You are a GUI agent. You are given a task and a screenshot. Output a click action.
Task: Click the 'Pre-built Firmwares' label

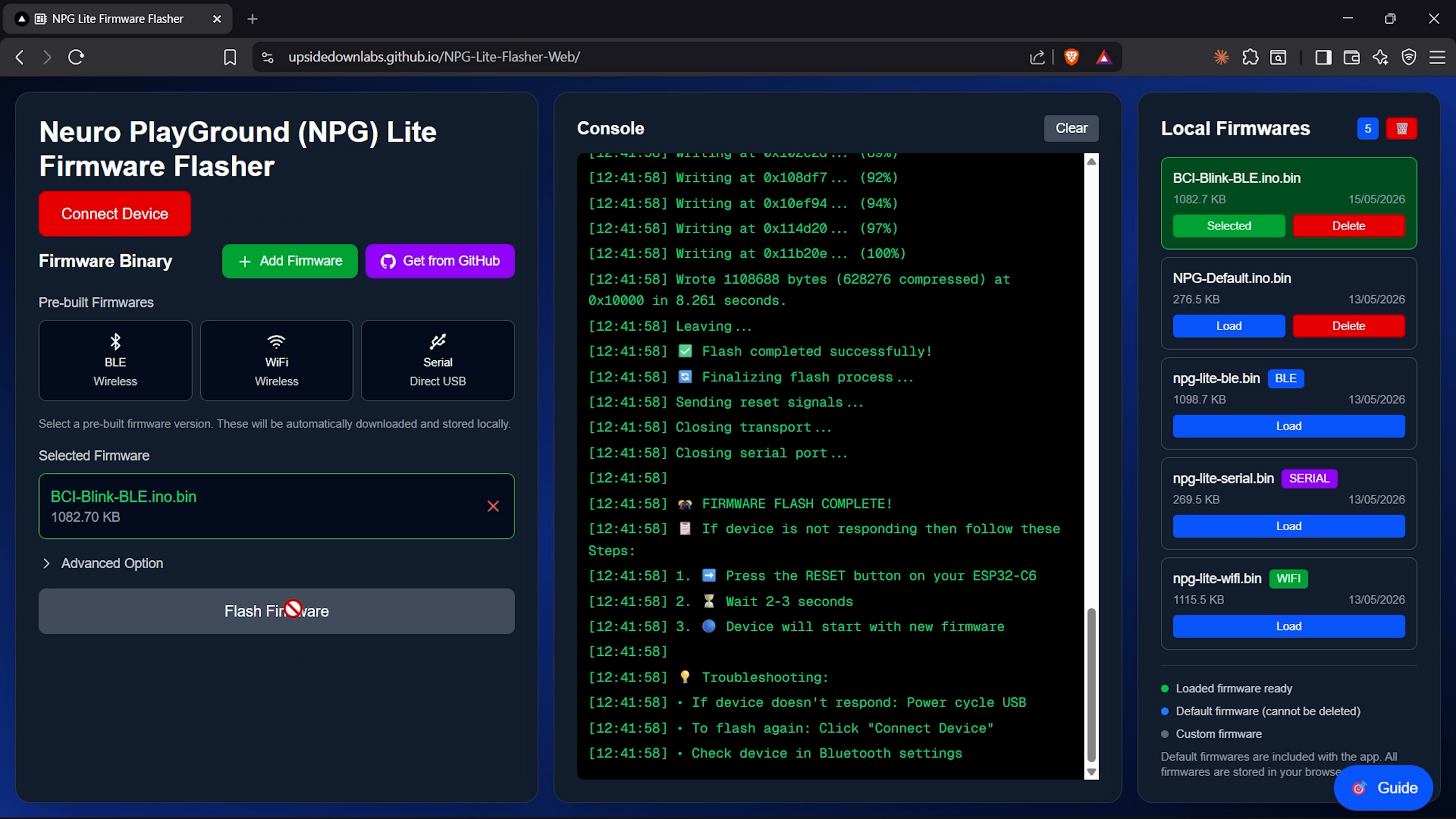click(96, 302)
